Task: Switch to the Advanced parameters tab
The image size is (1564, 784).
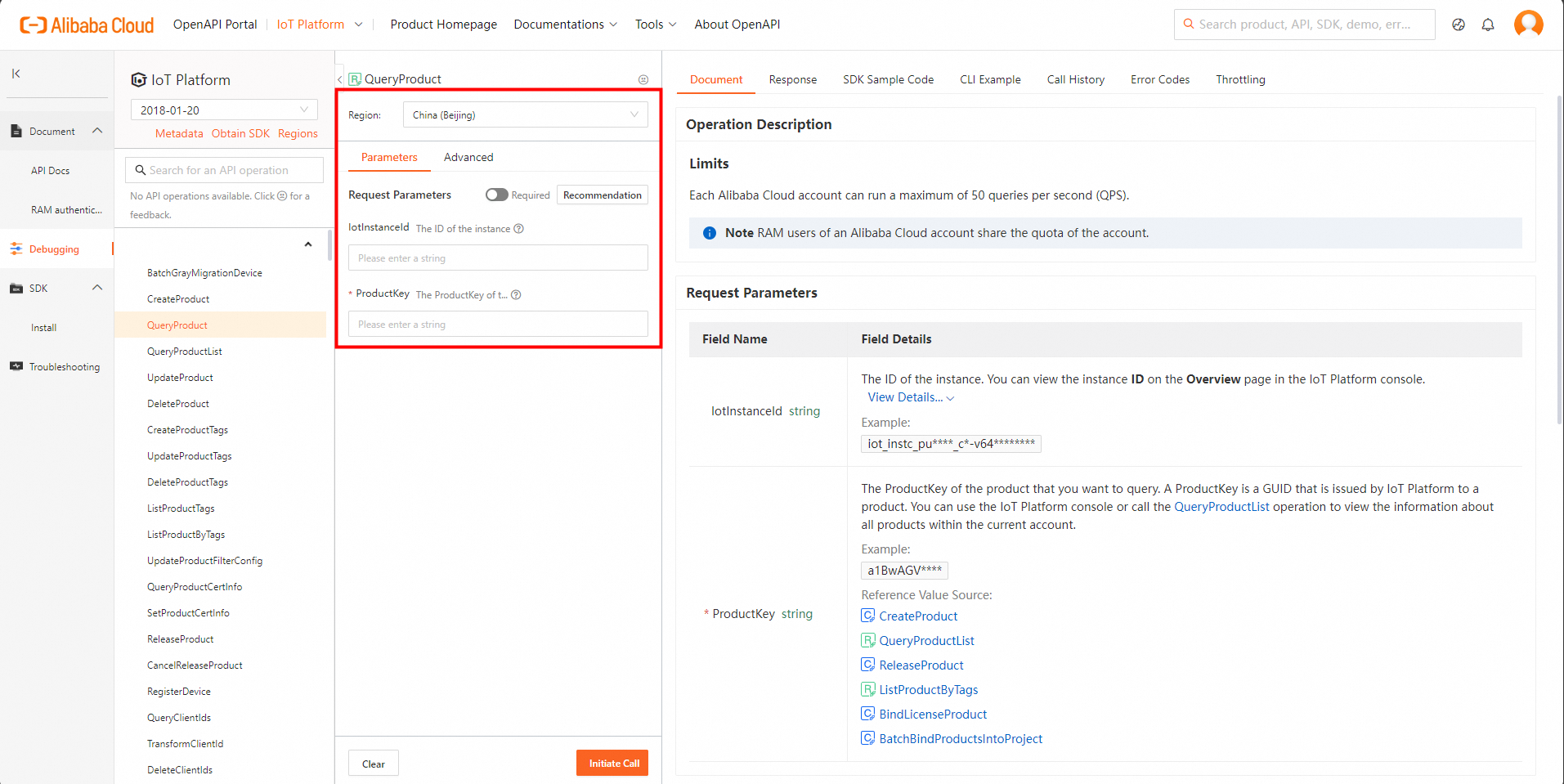Action: pos(468,157)
